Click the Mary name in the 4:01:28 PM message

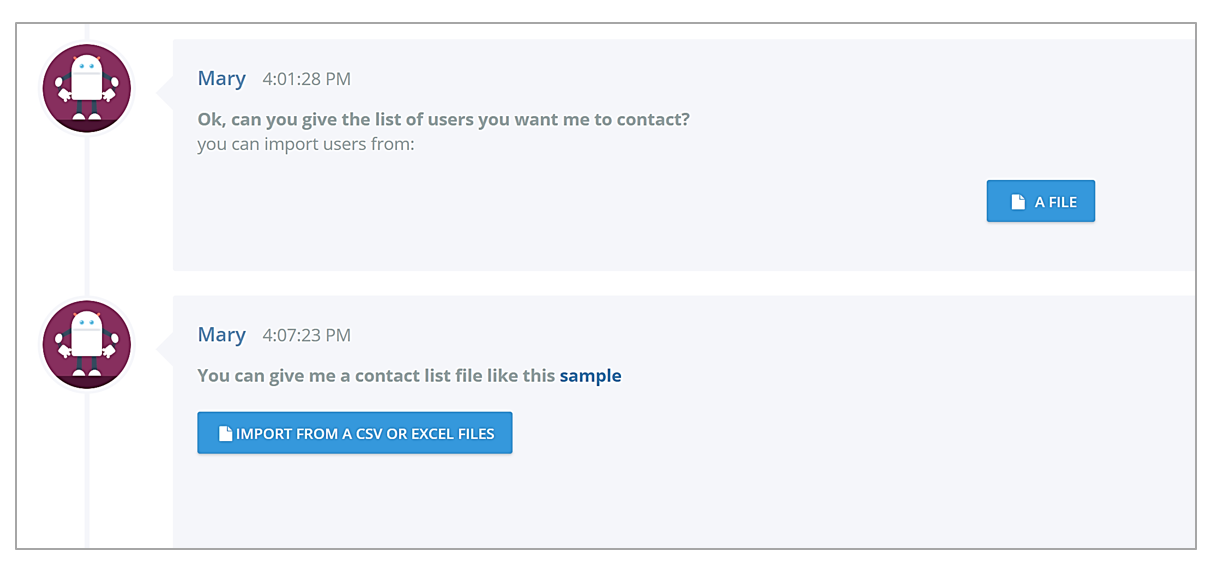222,78
